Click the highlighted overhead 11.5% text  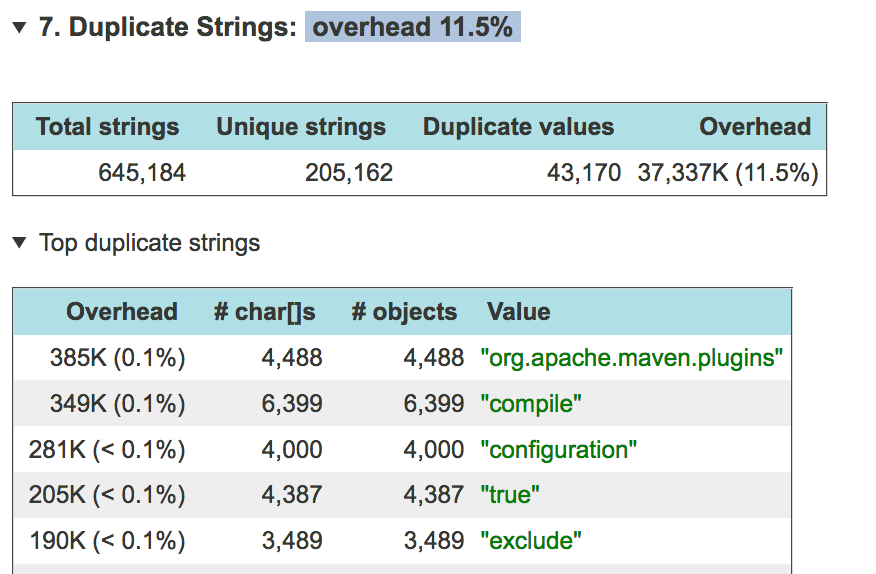pos(412,27)
